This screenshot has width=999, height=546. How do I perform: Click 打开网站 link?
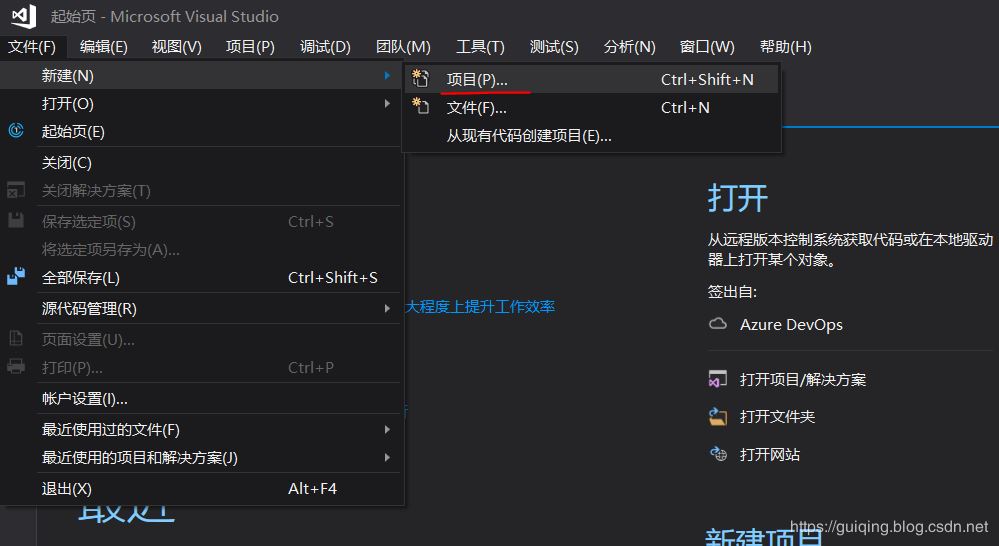[770, 454]
